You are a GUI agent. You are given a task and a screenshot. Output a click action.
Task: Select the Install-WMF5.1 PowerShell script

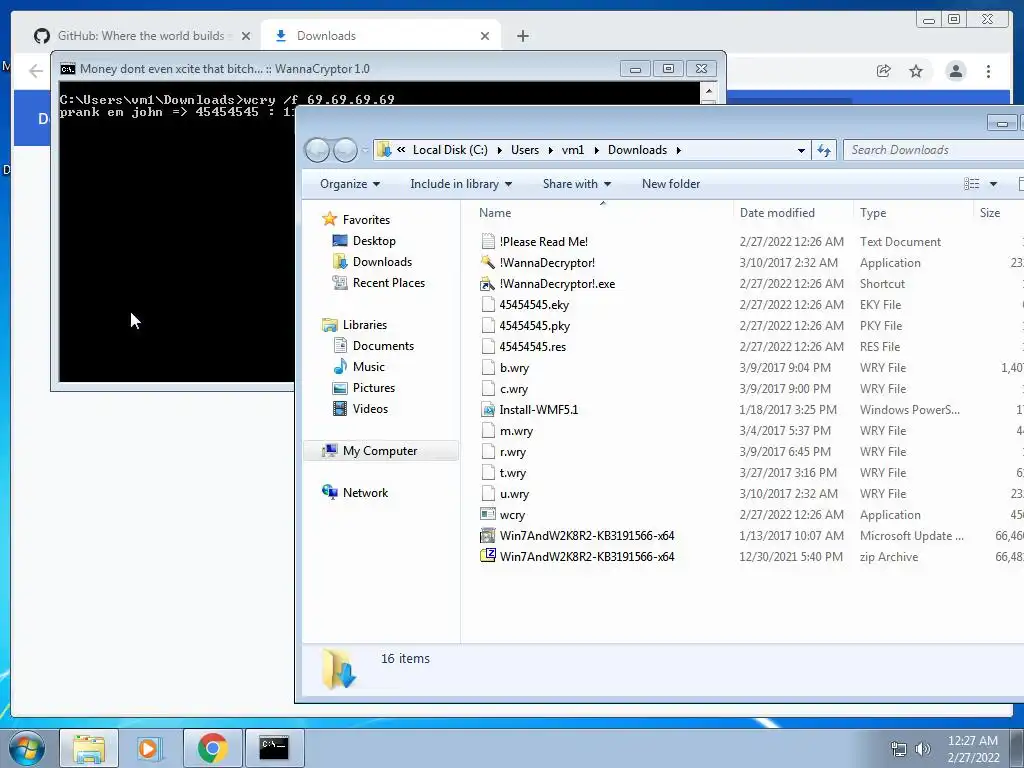539,410
